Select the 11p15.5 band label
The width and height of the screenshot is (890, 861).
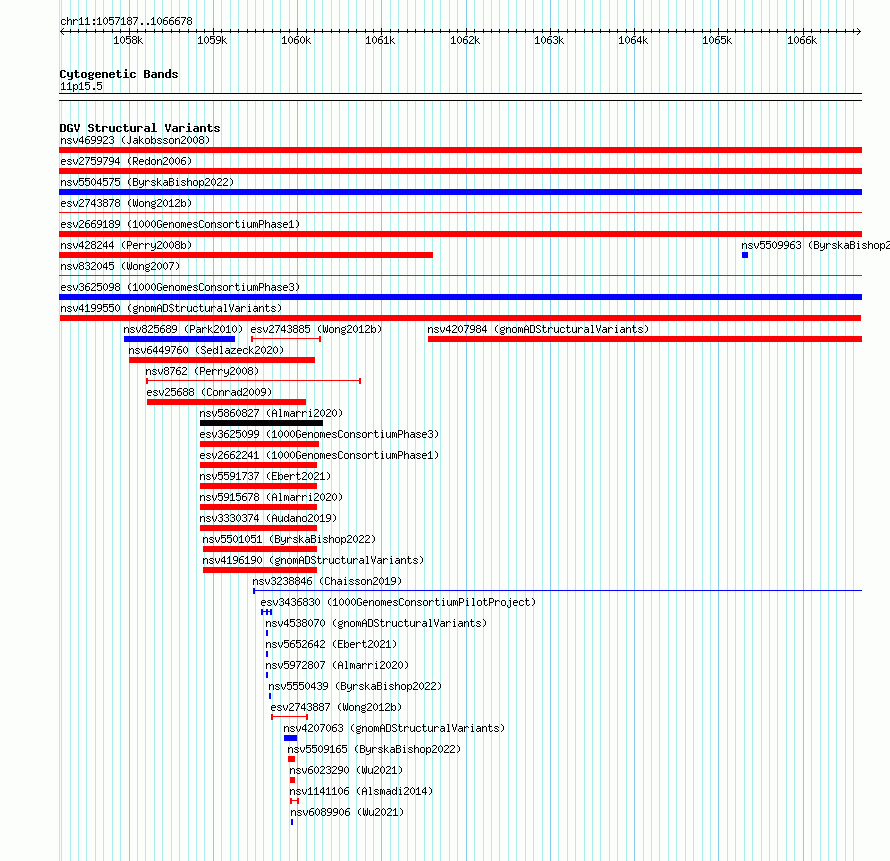click(x=81, y=86)
